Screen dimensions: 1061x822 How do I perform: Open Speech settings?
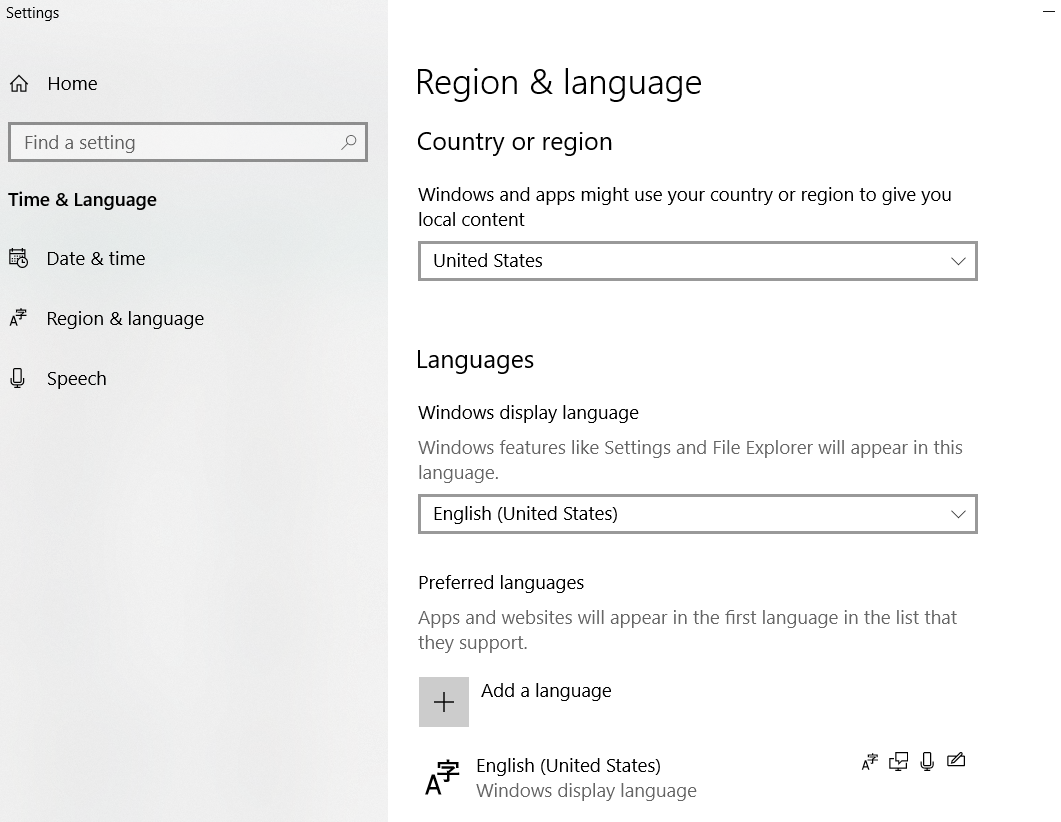tap(76, 379)
